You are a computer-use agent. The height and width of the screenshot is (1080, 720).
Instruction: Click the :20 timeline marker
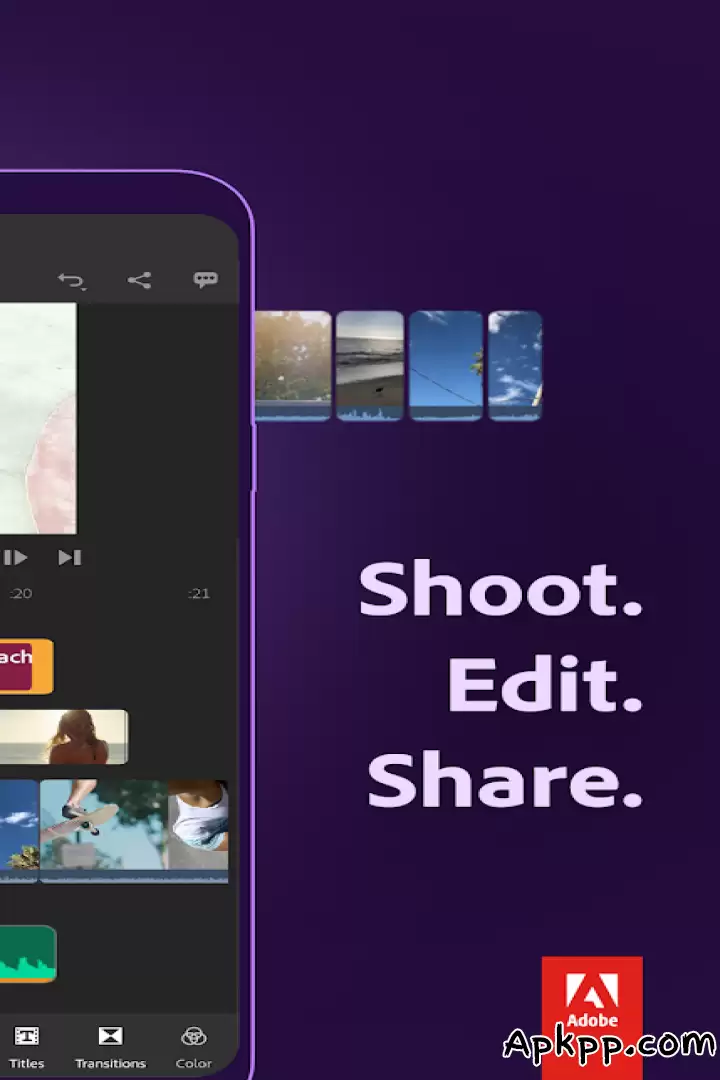click(21, 594)
